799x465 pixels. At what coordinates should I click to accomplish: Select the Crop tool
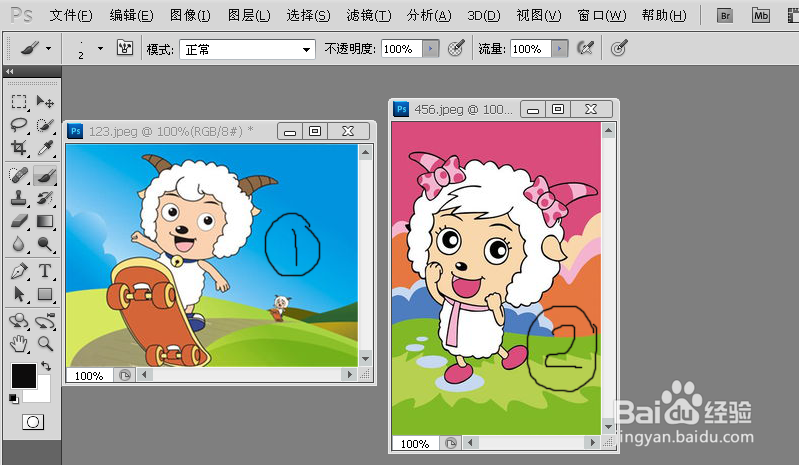(19, 148)
